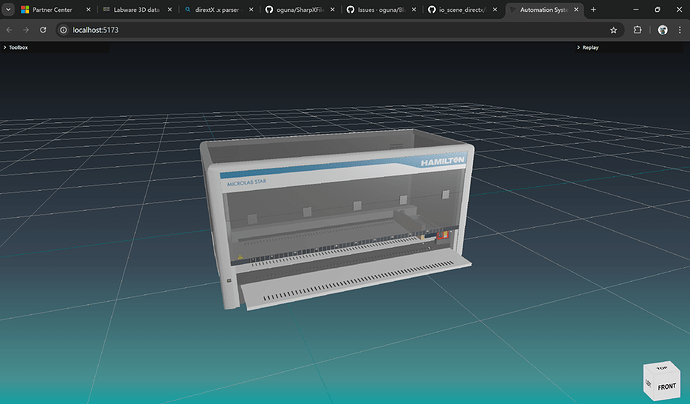Switch to the oguna/SharpXFile tab

(299, 10)
